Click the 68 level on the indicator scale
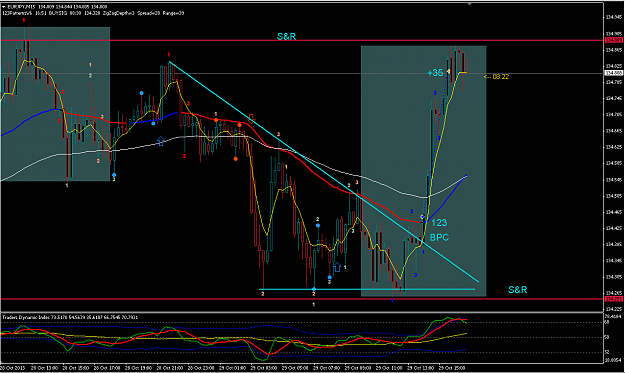The width and height of the screenshot is (625, 373). [x=607, y=322]
